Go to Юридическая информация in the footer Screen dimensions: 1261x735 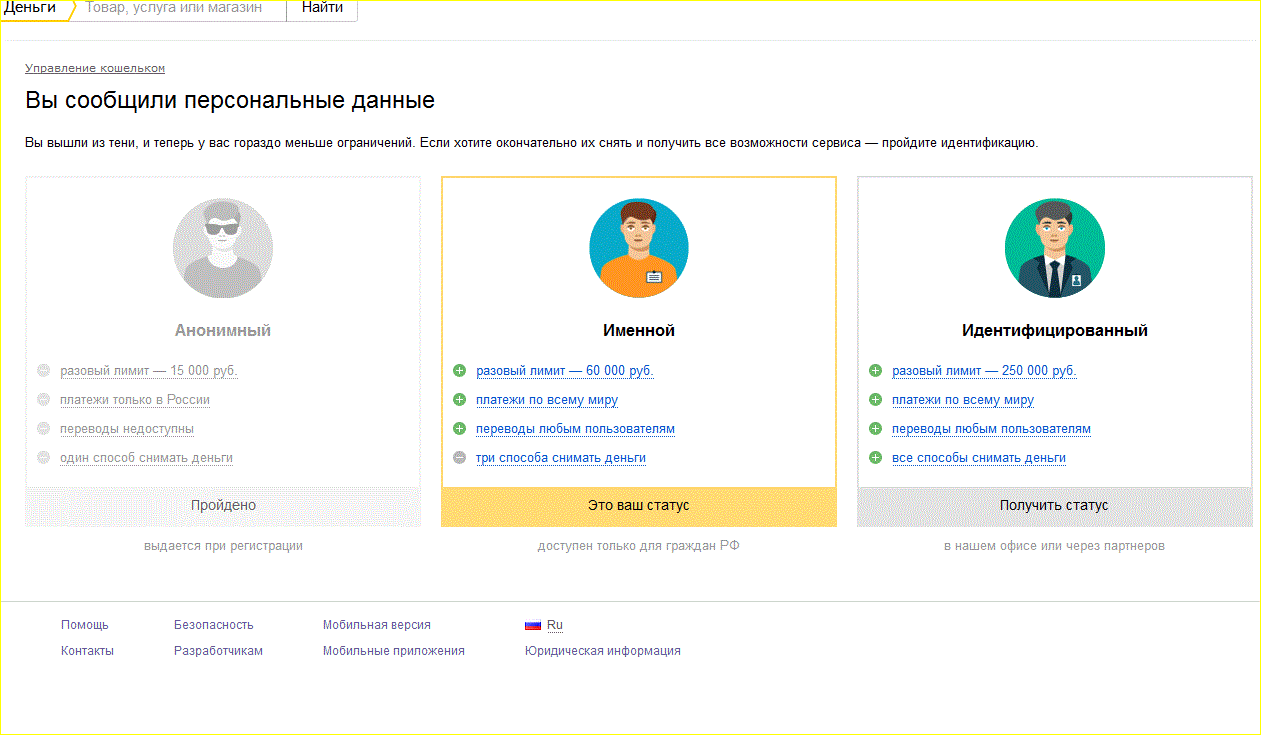tap(602, 651)
